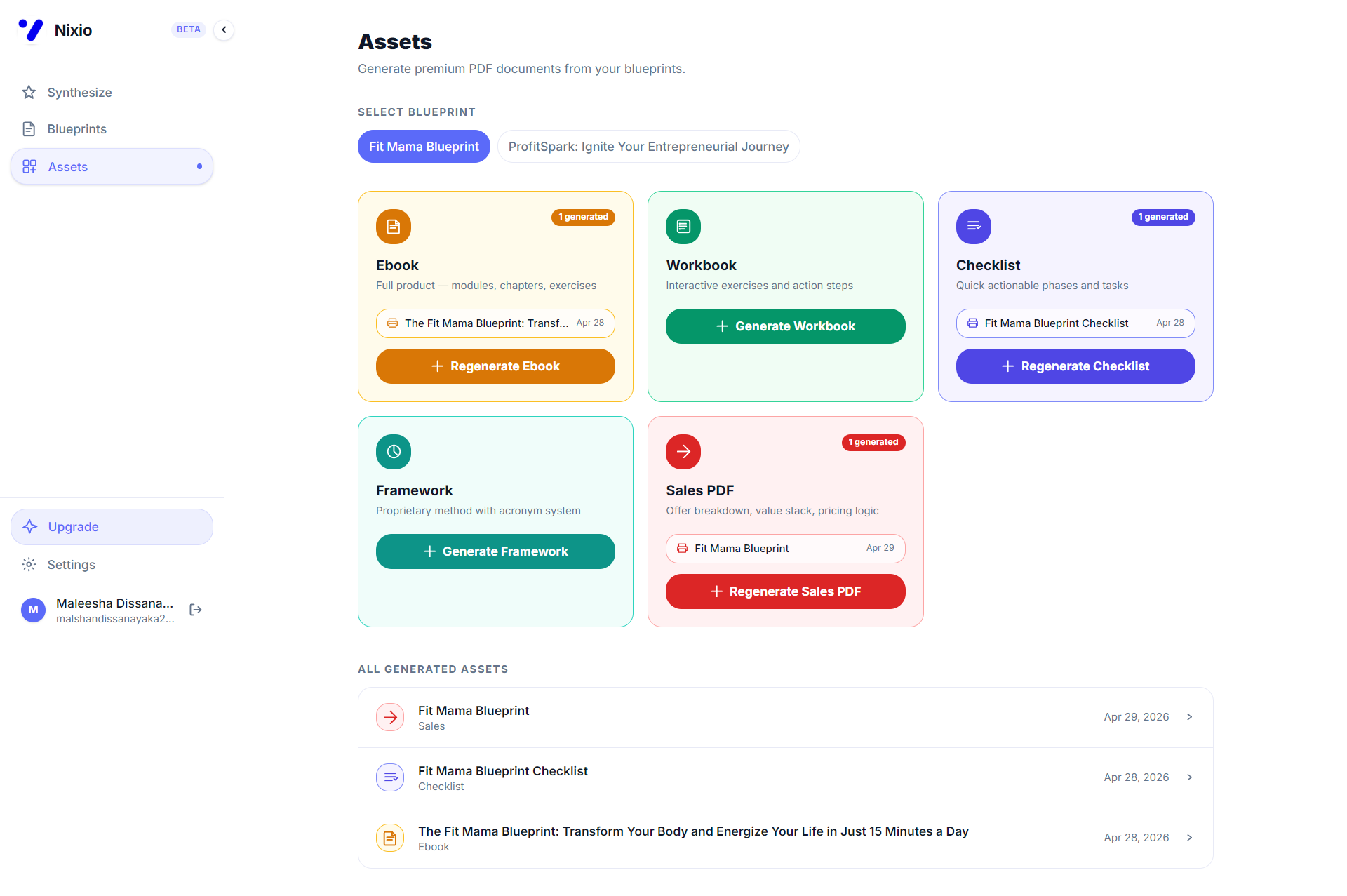The height and width of the screenshot is (896, 1347).
Task: Click the Nixio logo icon
Action: [31, 29]
